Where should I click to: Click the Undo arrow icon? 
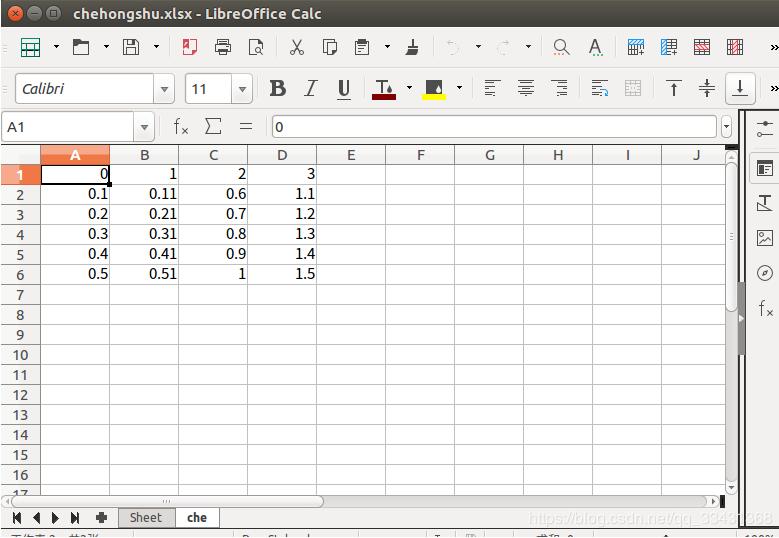pos(453,47)
